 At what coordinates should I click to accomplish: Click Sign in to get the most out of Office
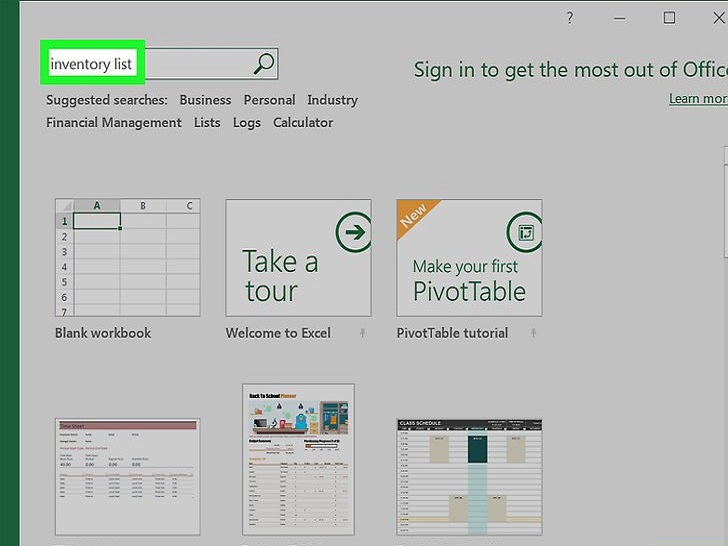click(x=571, y=70)
